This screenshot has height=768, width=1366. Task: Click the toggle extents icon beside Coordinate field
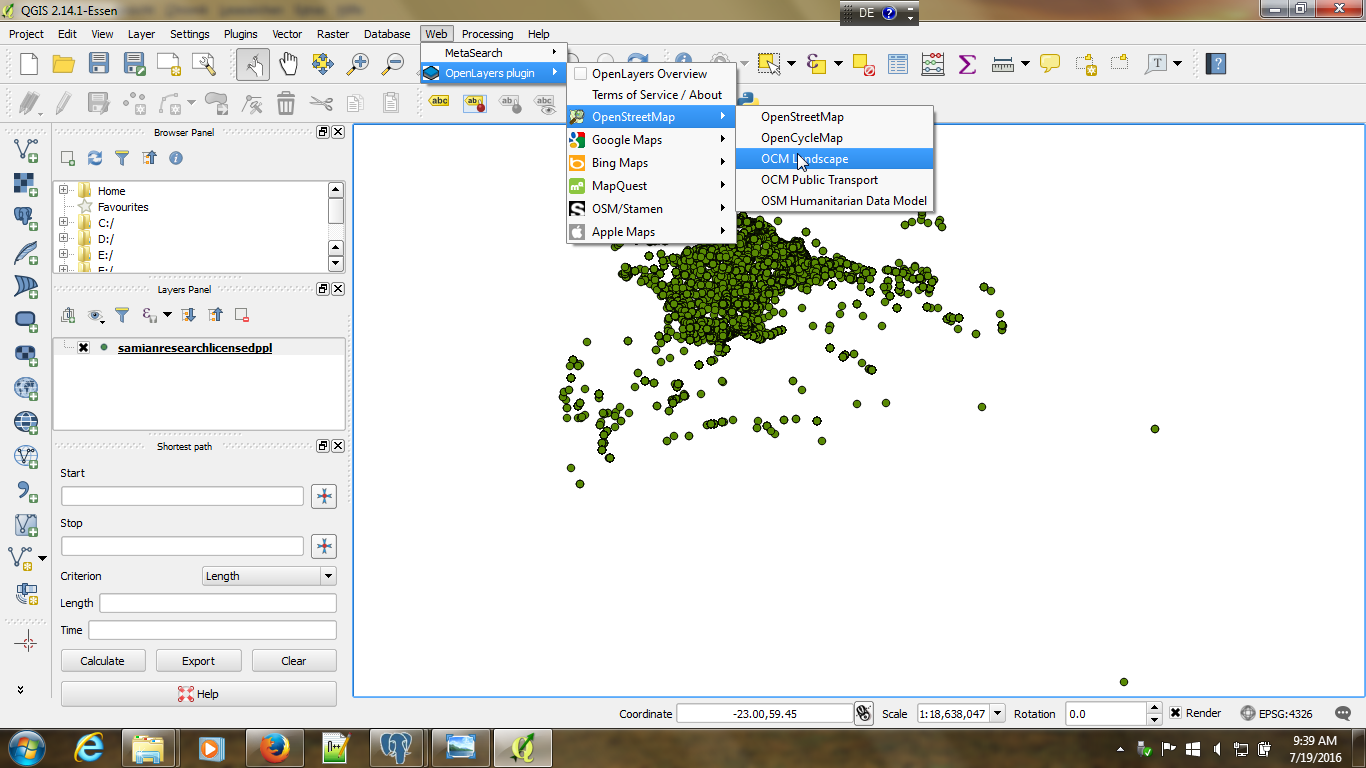(x=864, y=713)
